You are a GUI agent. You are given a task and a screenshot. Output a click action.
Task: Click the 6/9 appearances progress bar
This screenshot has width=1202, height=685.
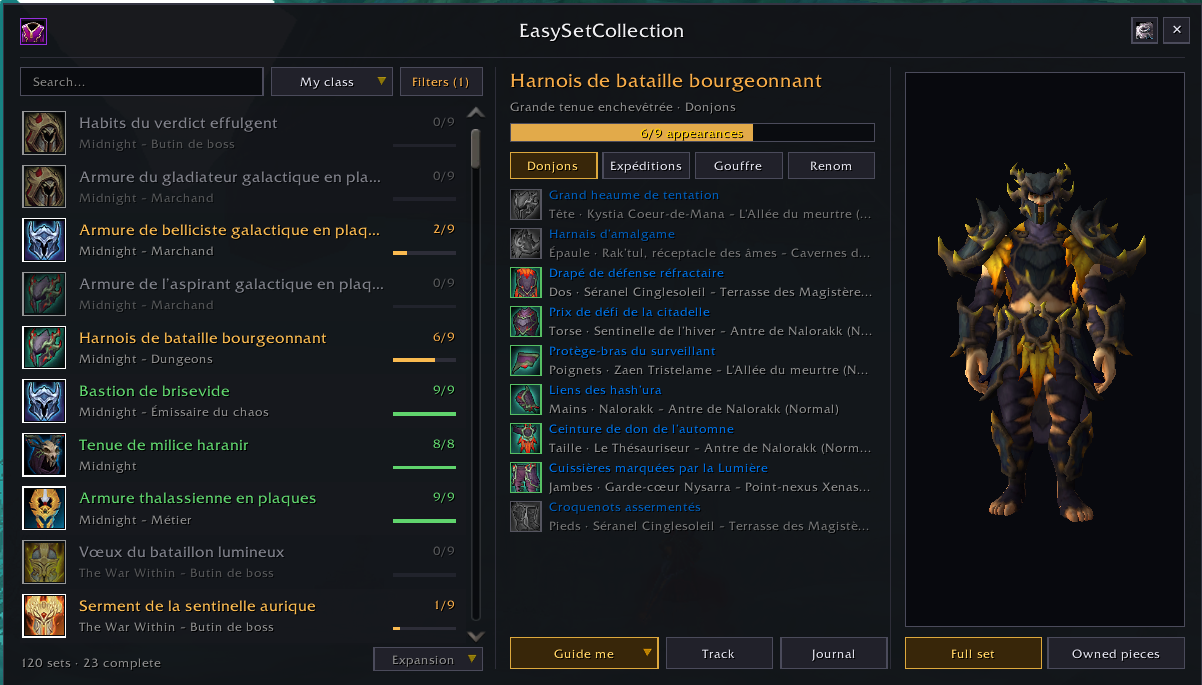692,133
